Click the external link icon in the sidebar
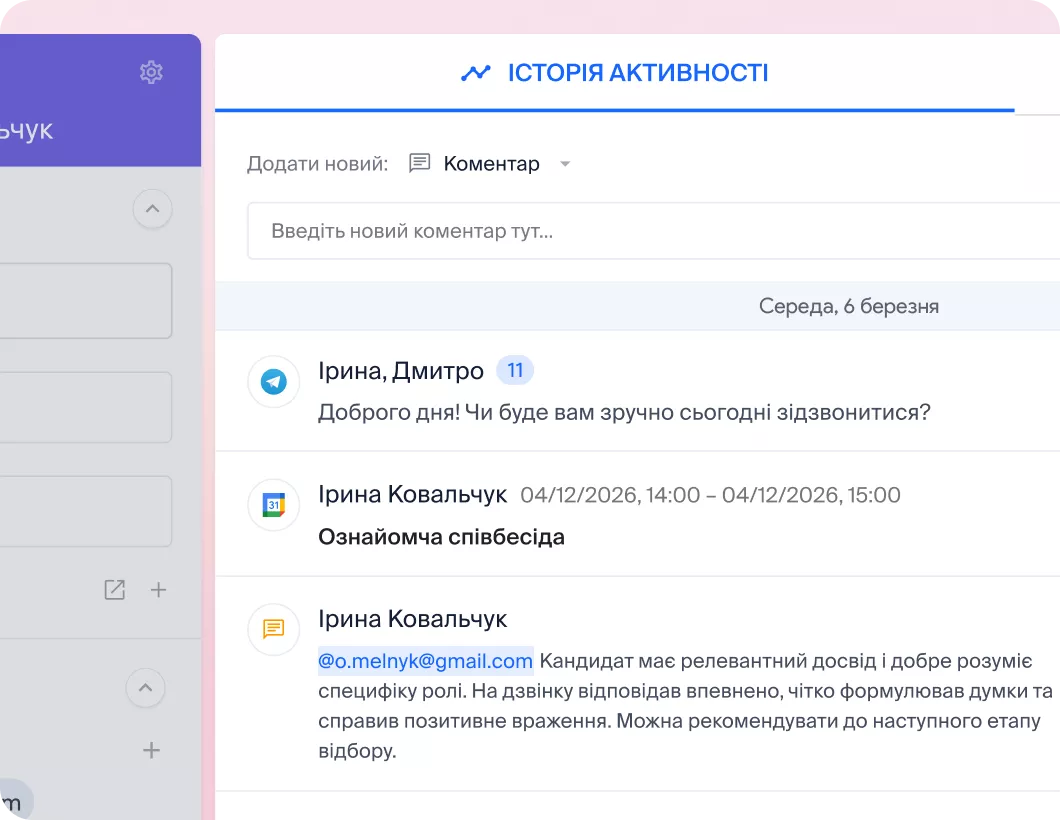 pyautogui.click(x=114, y=590)
